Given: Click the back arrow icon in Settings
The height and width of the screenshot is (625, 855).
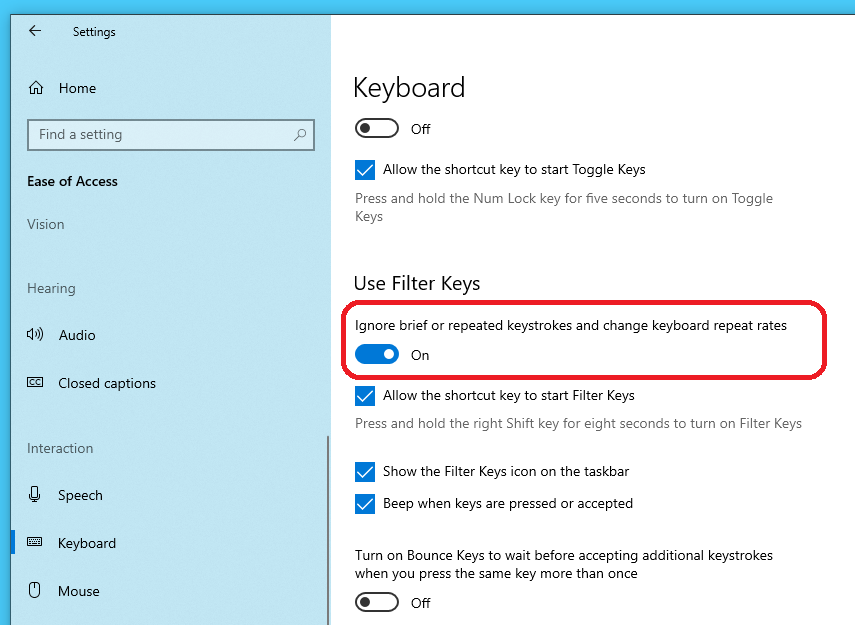Looking at the screenshot, I should (35, 31).
